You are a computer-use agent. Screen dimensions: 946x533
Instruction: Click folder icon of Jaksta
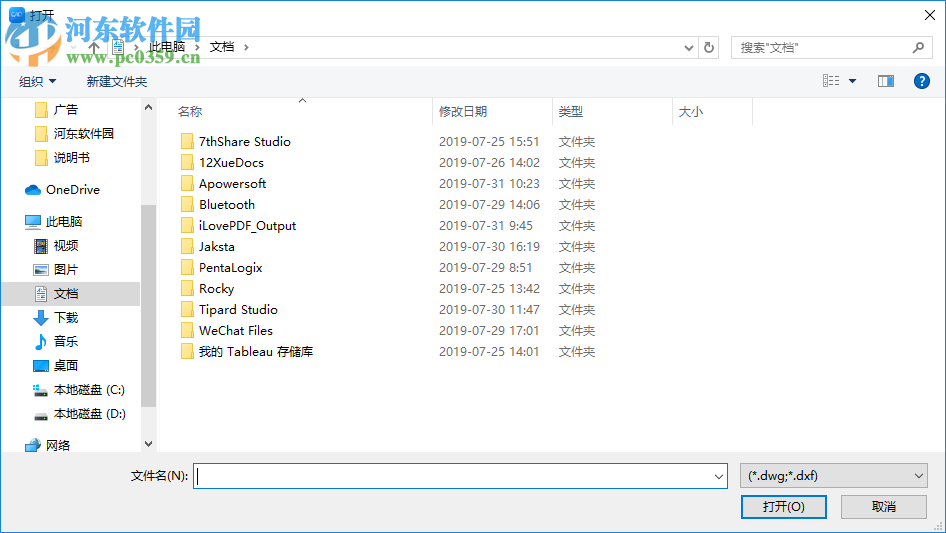187,247
